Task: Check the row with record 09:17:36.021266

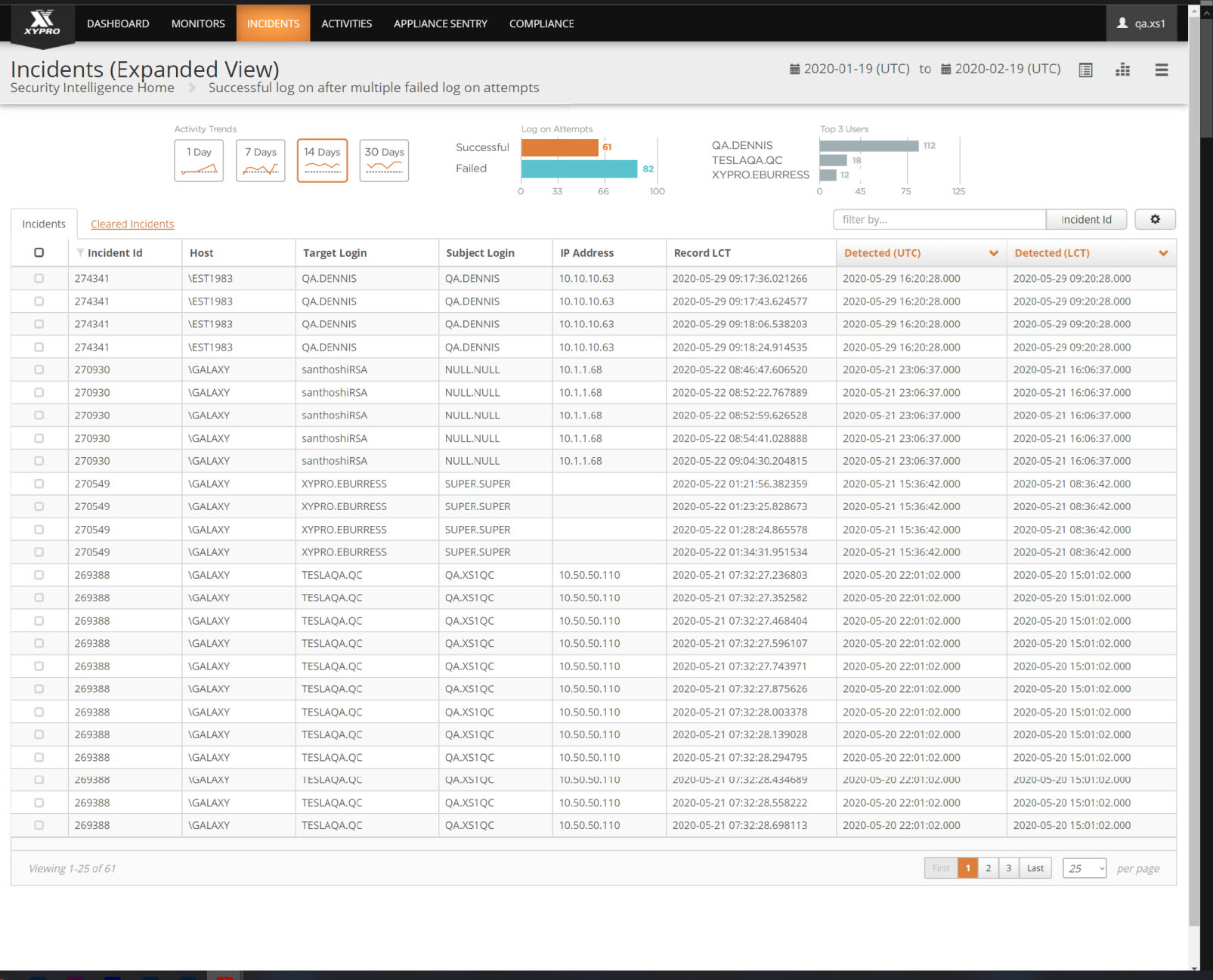Action: pyautogui.click(x=39, y=278)
